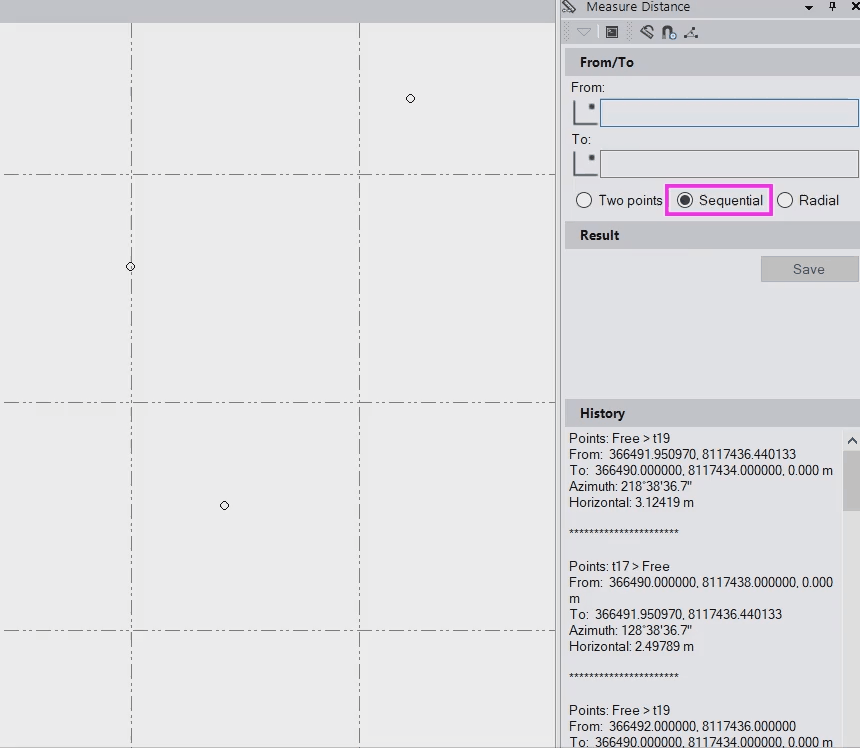Enable the snap magnet icon in the toolbar
Screen dimensions: 860x748
point(668,31)
